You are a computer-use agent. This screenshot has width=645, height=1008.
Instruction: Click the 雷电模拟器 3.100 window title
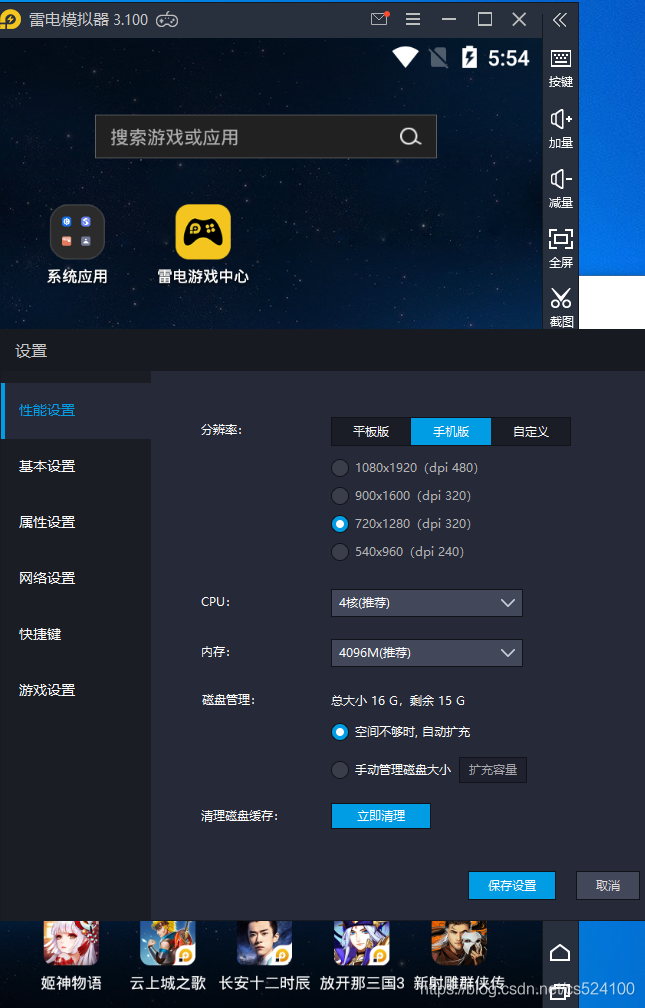click(88, 20)
